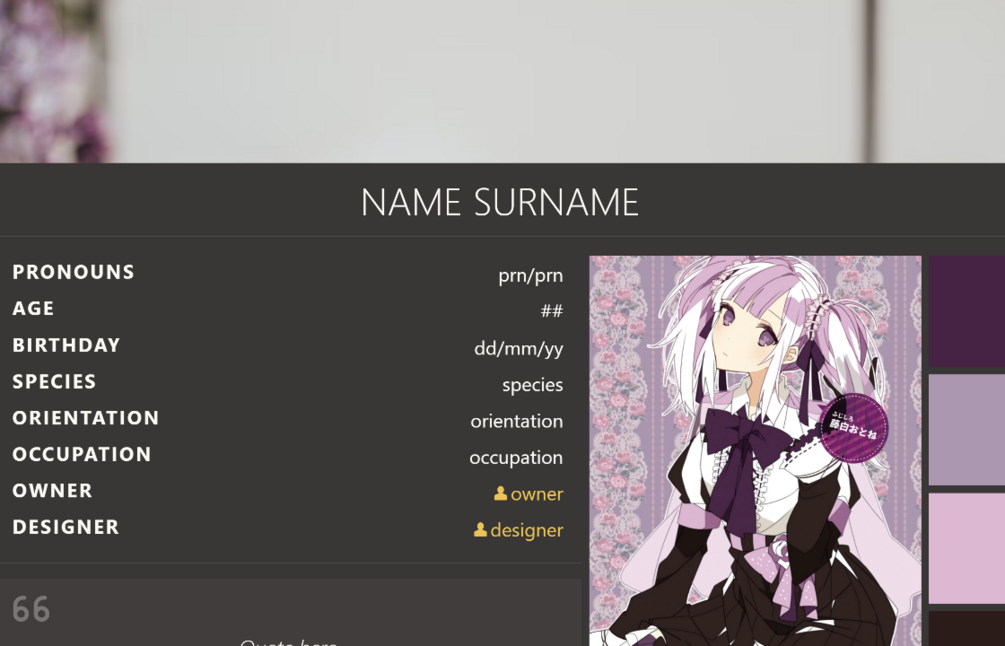Open the designer profile link
Viewport: 1005px width, 646px height.
519,531
